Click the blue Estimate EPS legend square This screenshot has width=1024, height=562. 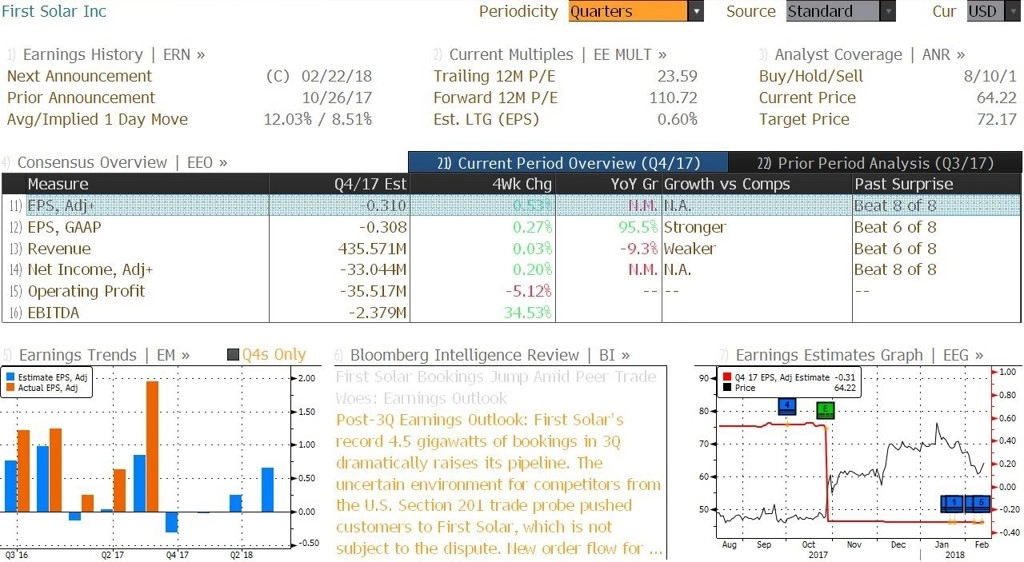coord(10,377)
